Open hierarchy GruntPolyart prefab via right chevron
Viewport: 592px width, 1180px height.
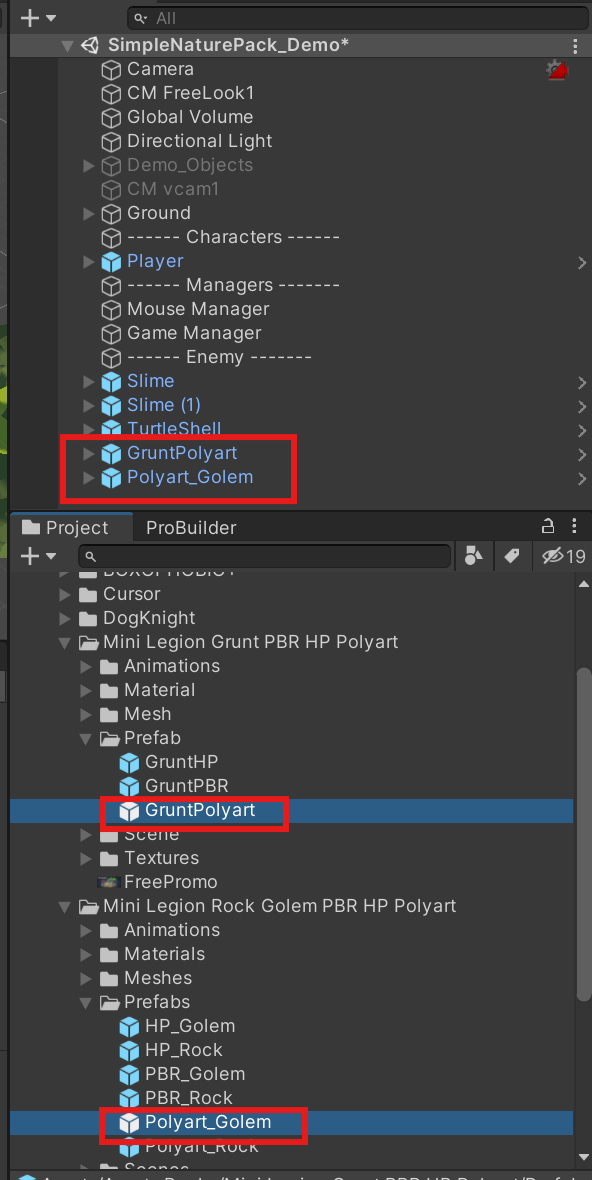(581, 455)
